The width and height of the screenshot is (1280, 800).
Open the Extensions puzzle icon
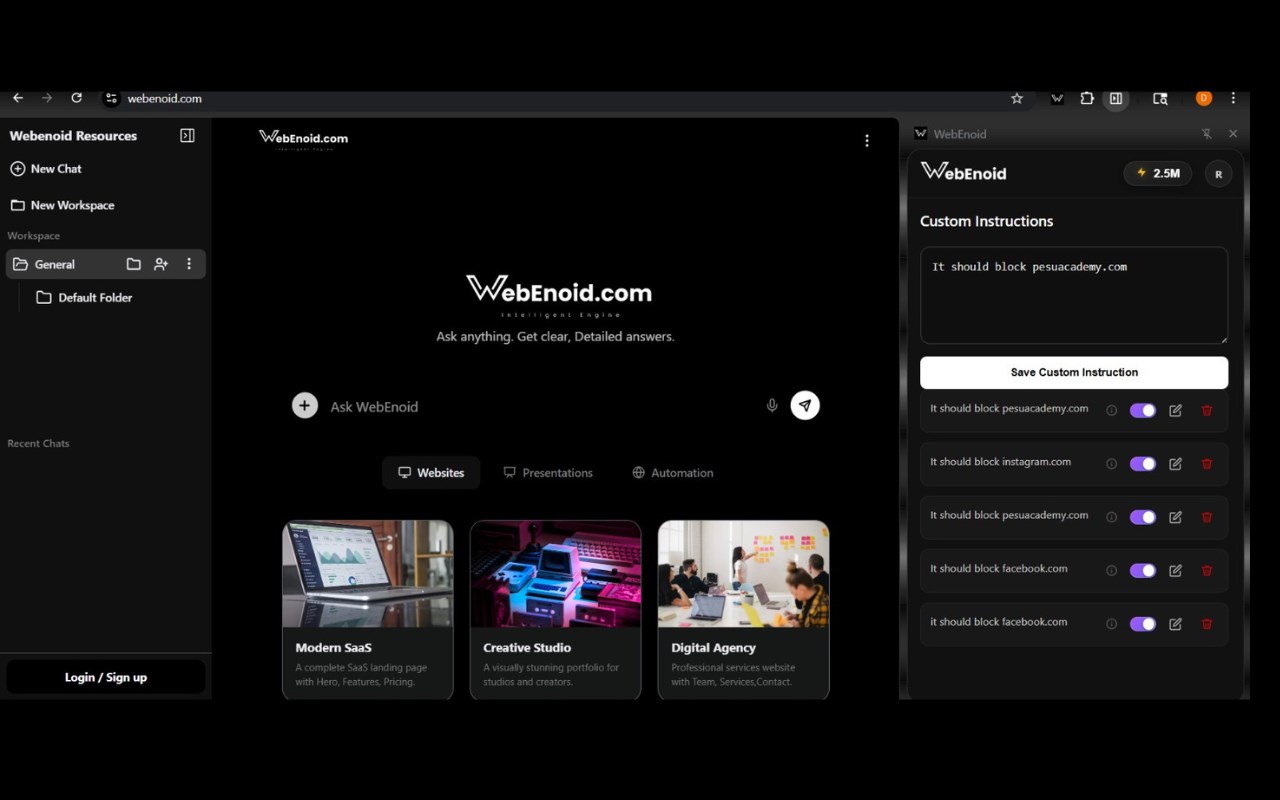click(x=1087, y=98)
